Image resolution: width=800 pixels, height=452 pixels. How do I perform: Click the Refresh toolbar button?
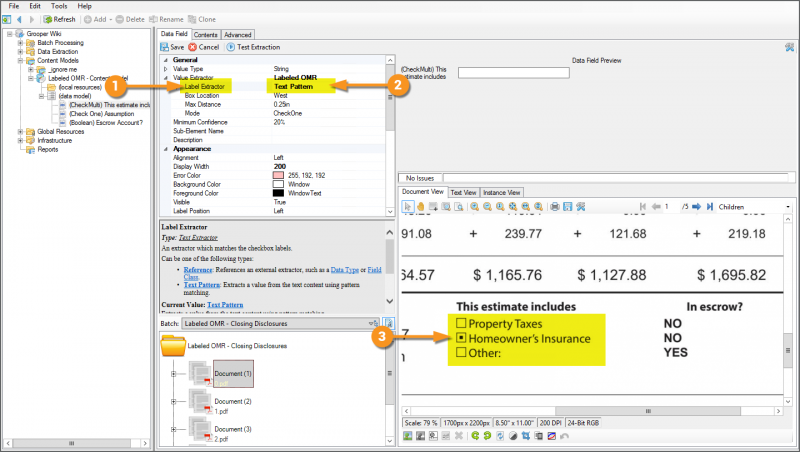pyautogui.click(x=59, y=19)
